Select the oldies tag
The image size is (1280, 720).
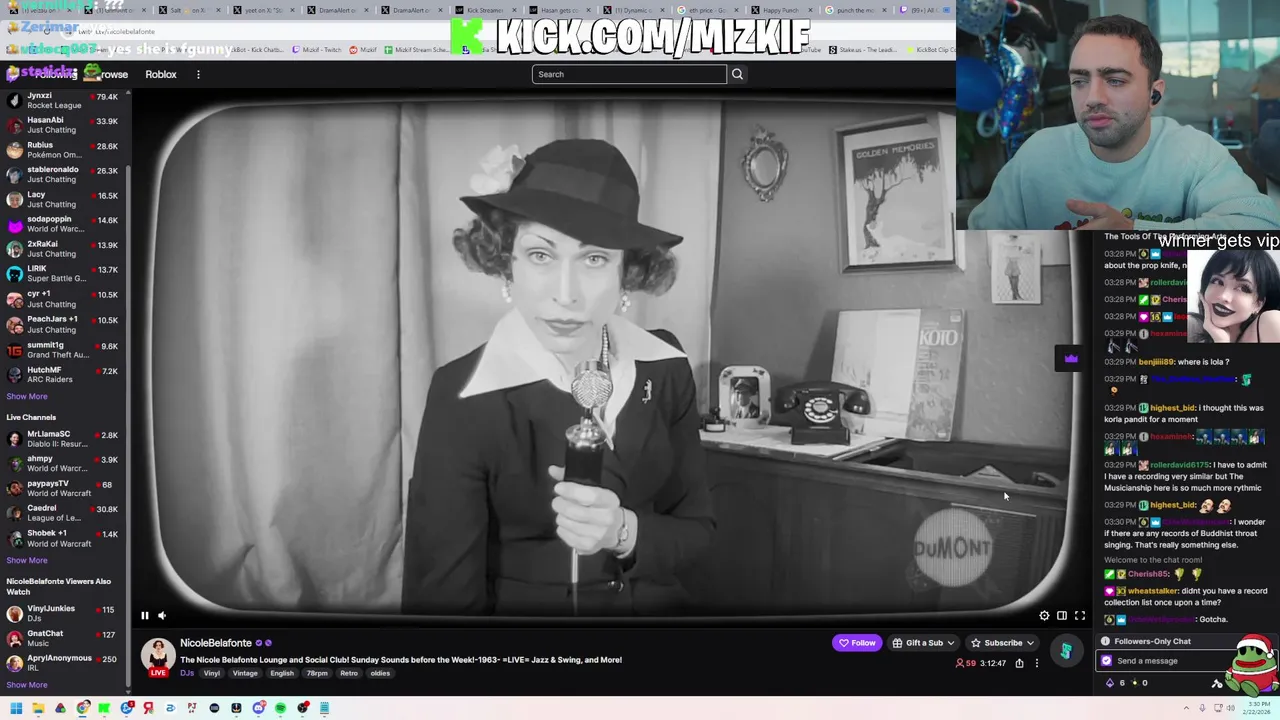click(x=380, y=673)
